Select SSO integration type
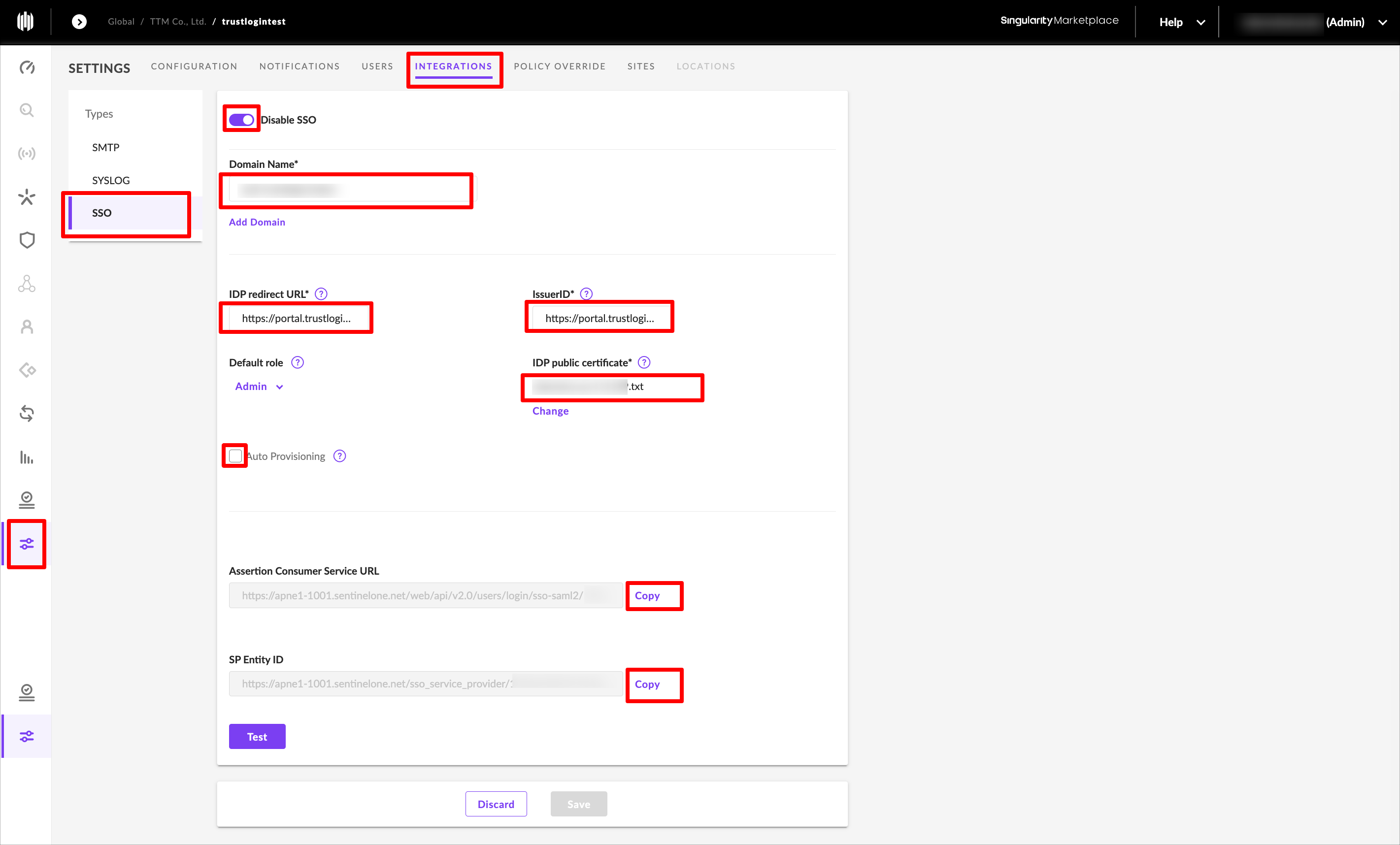This screenshot has height=845, width=1400. click(x=135, y=213)
